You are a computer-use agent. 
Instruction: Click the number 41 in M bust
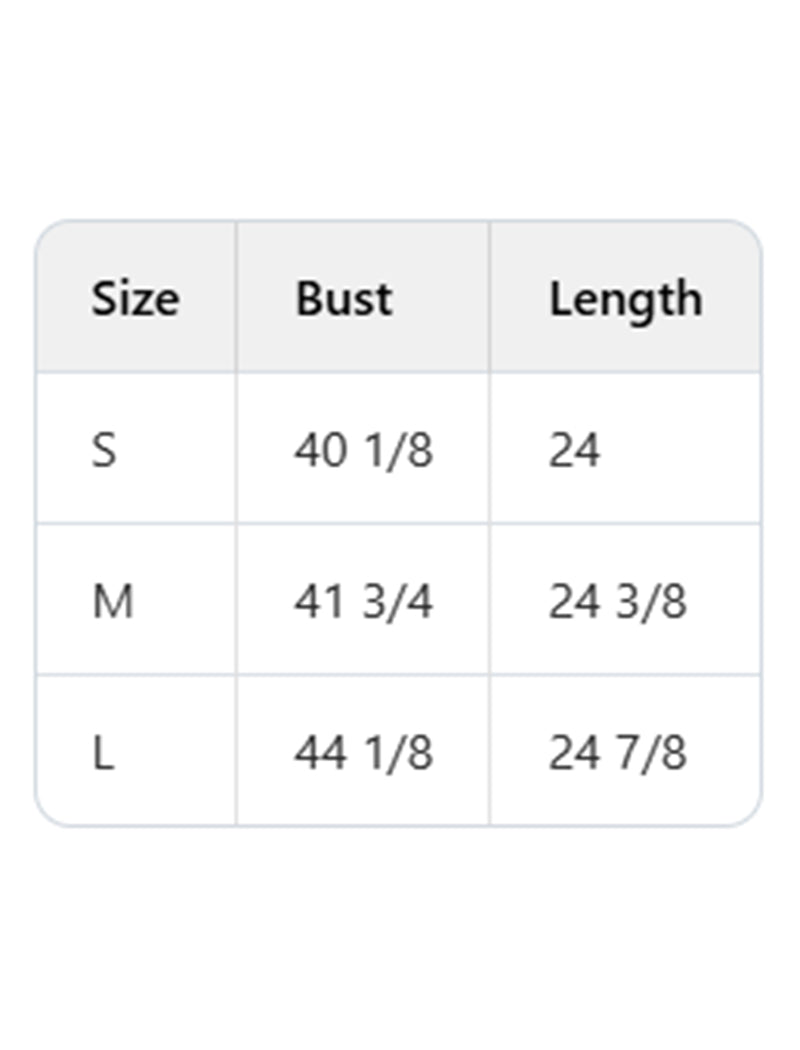(319, 602)
